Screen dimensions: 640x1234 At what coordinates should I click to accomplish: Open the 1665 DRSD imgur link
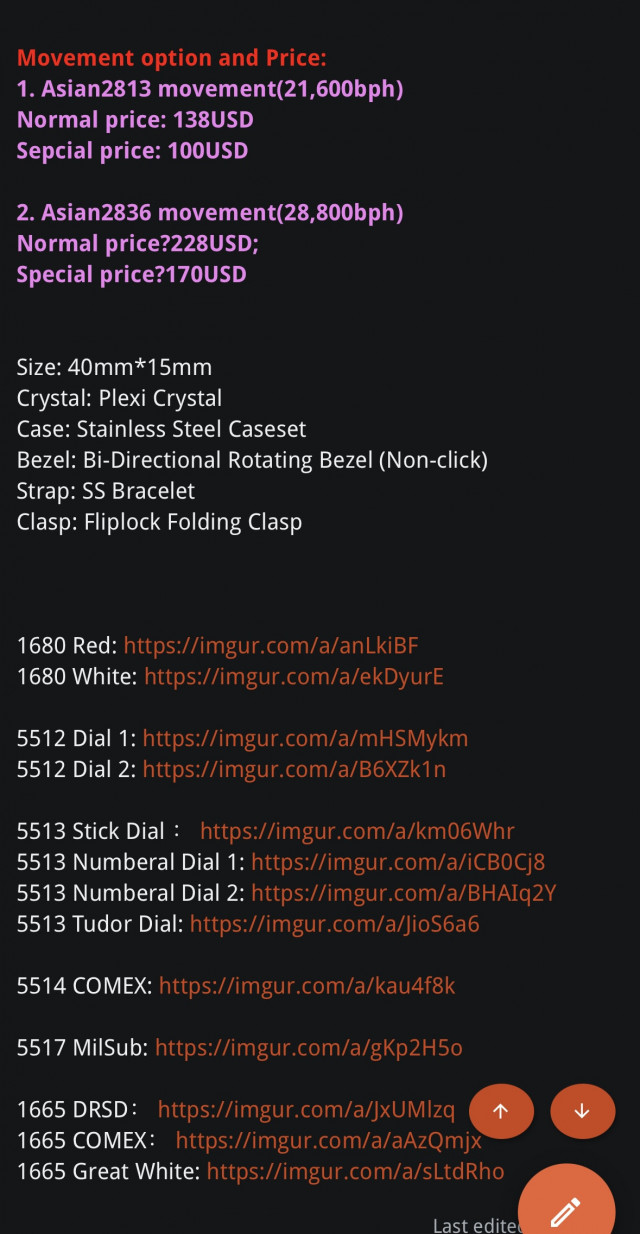click(x=306, y=1110)
